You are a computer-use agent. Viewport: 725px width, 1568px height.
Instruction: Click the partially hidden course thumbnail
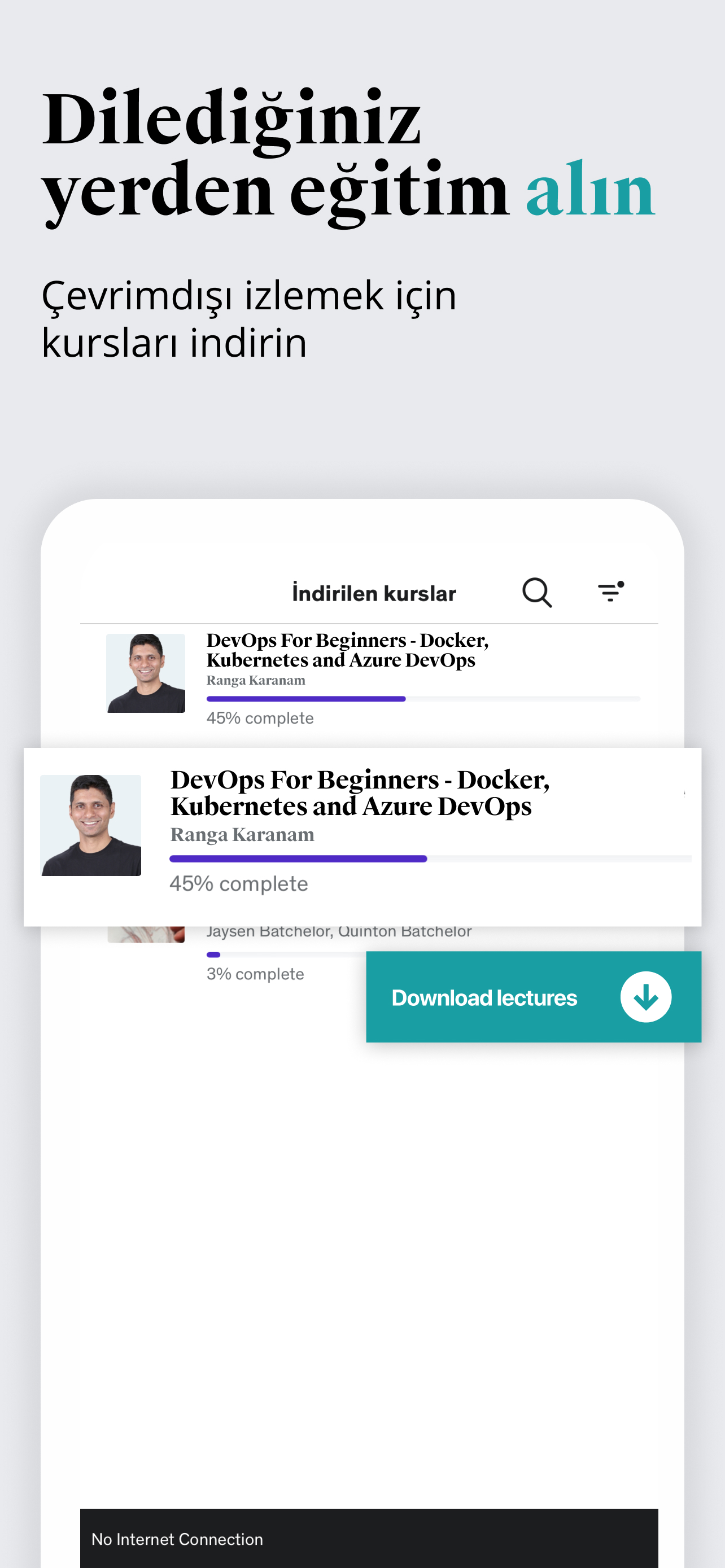pos(146,934)
